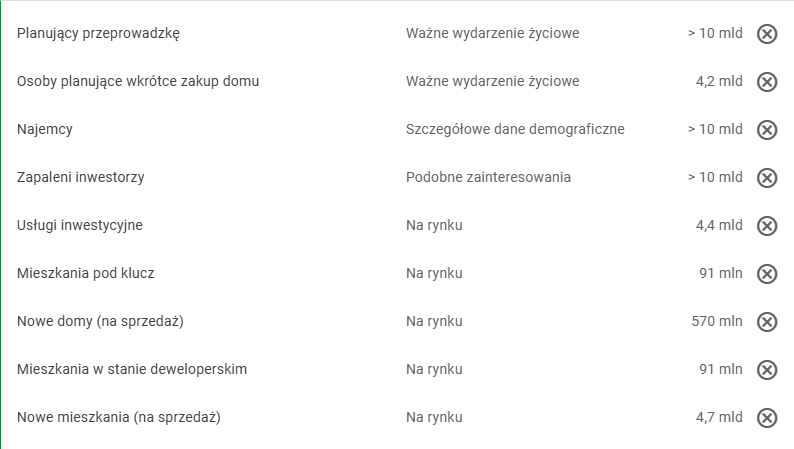Select the Najemcy row label

pyautogui.click(x=45, y=129)
